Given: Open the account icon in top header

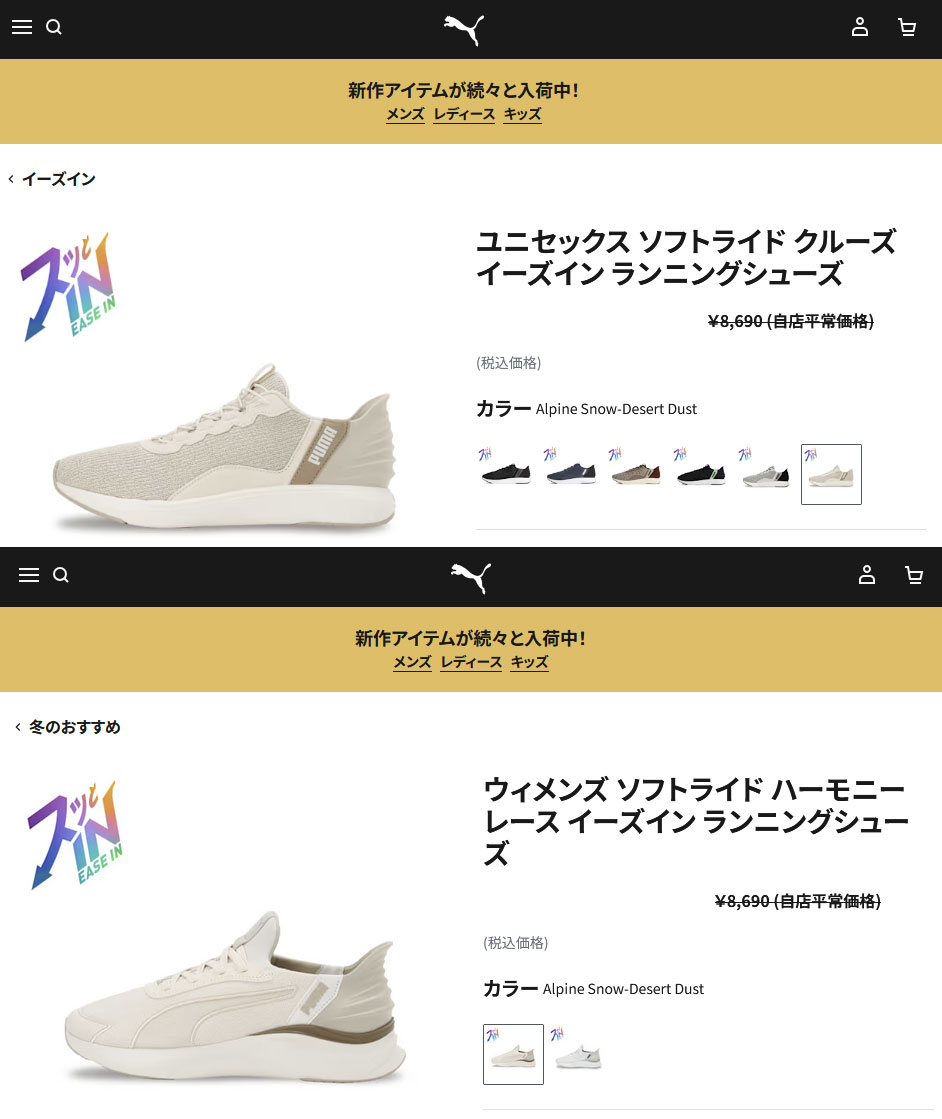Looking at the screenshot, I should point(860,27).
